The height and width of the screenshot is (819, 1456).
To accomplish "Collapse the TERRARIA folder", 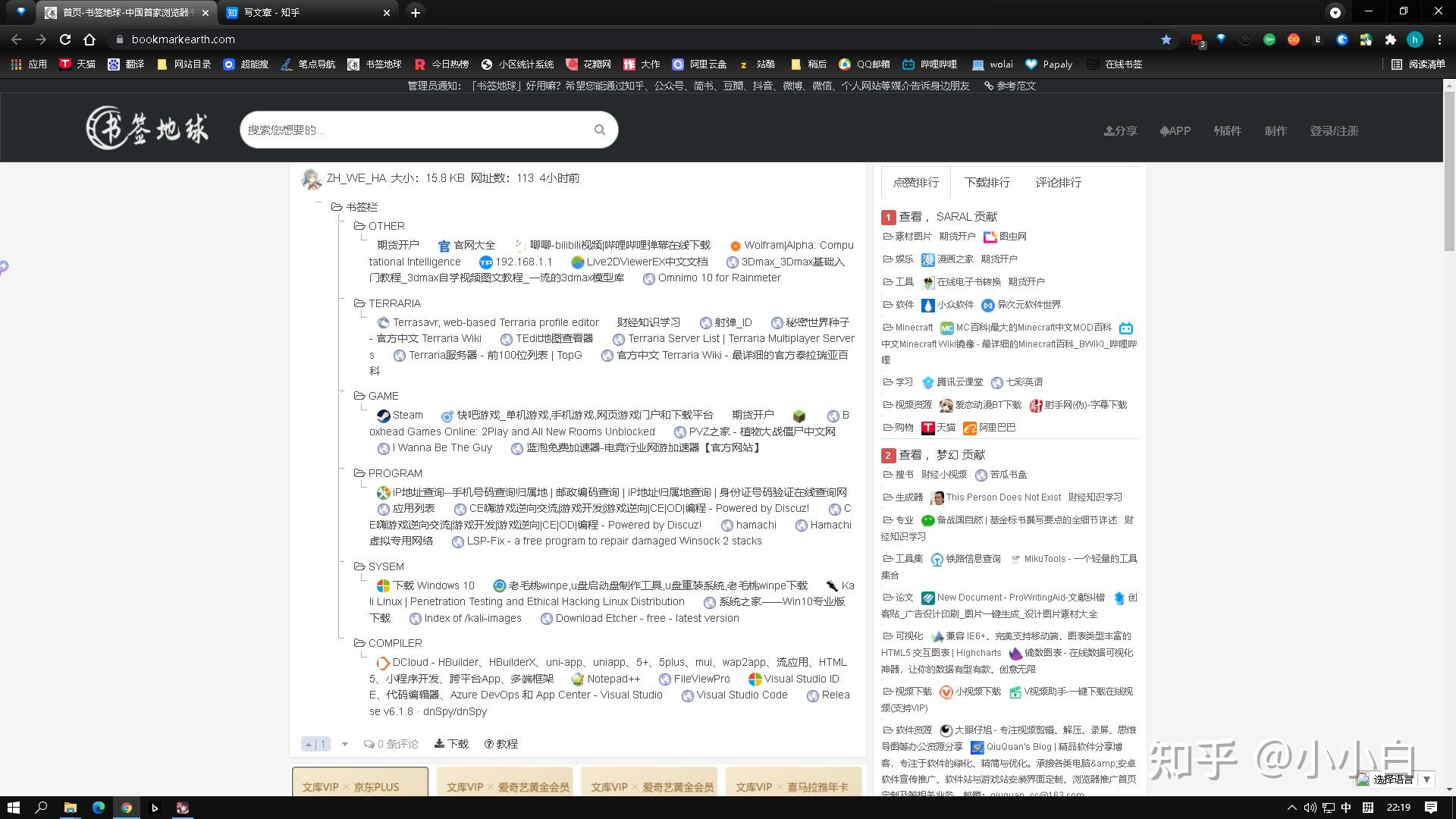I will coord(359,303).
